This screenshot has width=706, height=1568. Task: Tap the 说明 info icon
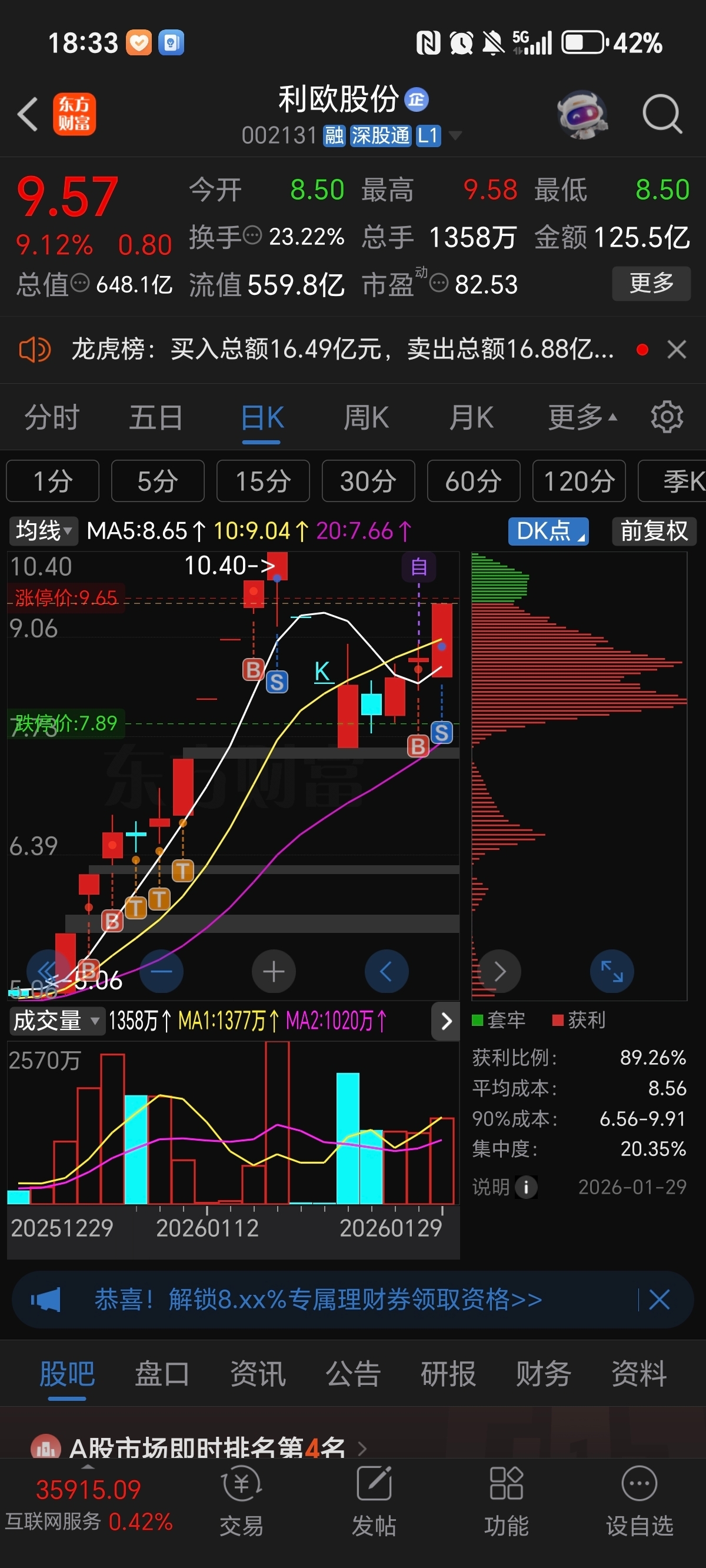526,1187
